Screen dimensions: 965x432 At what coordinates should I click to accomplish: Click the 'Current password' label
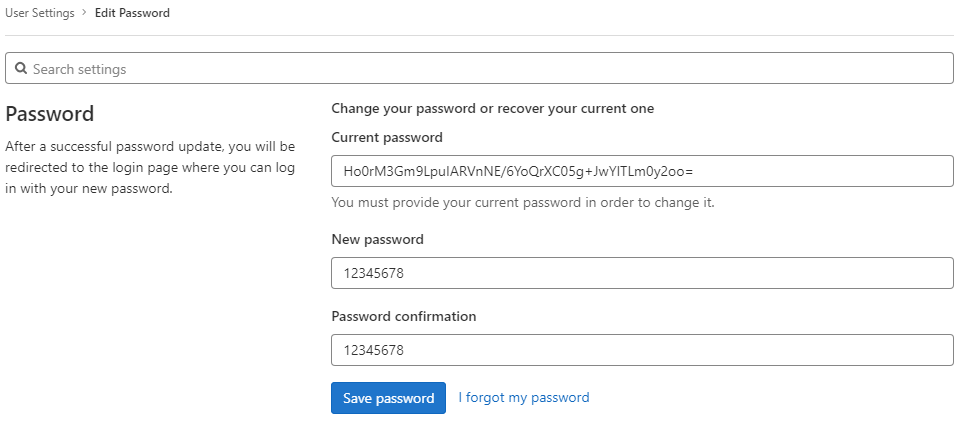[x=387, y=137]
